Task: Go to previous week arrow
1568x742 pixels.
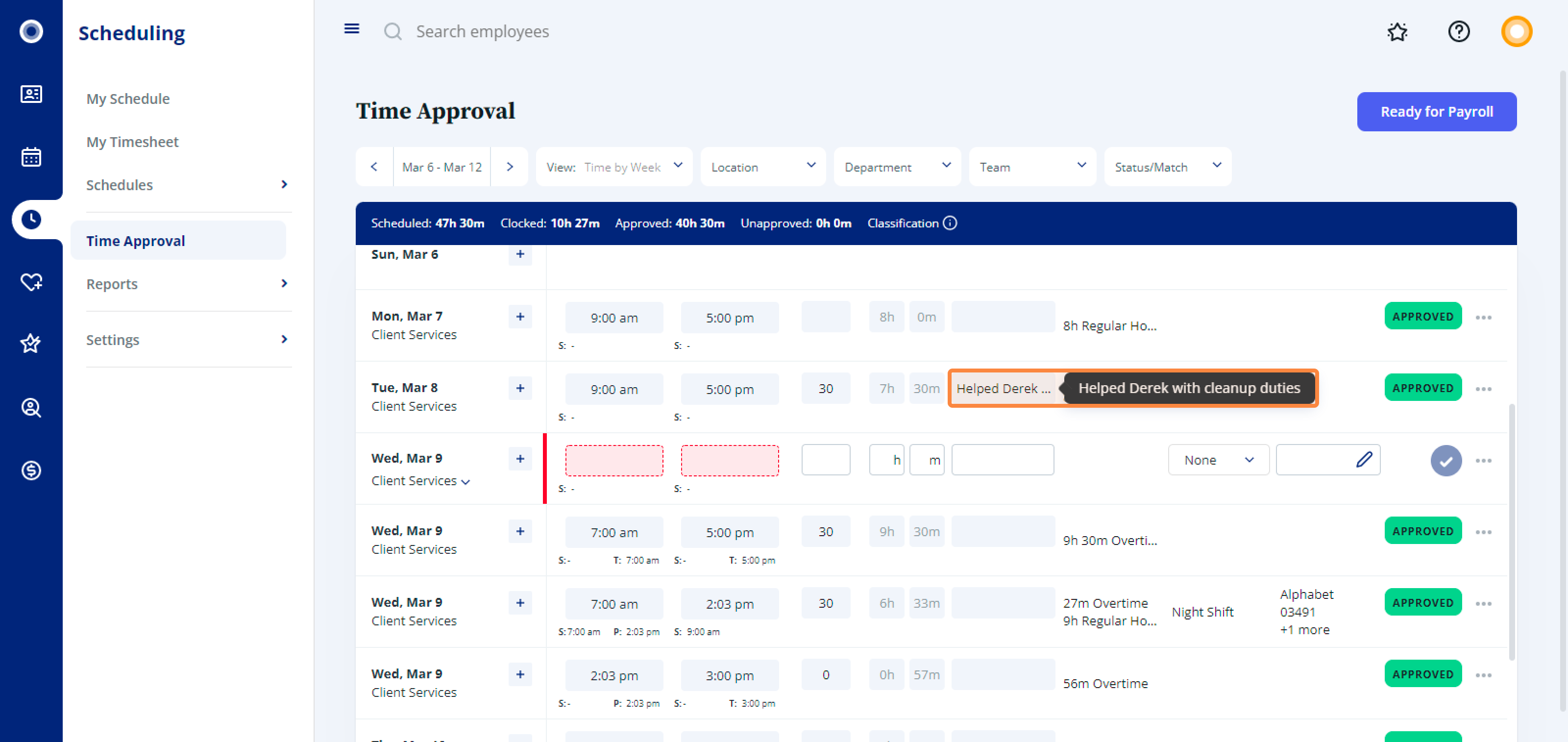Action: pos(374,167)
